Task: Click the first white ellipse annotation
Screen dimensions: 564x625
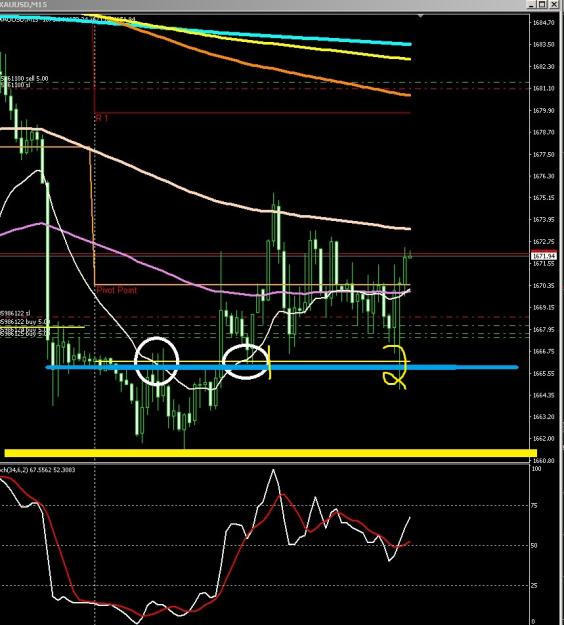Action: 157,361
